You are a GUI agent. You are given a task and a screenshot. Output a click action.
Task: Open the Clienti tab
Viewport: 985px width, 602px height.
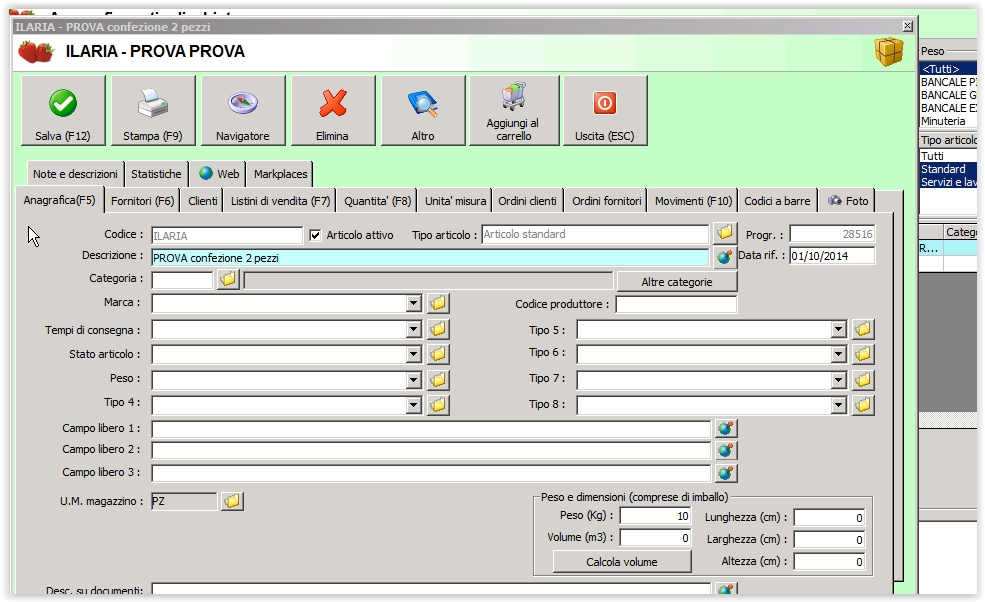(202, 201)
